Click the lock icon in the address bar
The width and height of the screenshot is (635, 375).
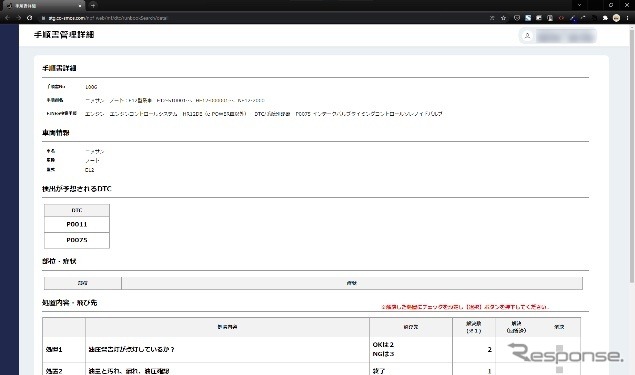[43, 18]
